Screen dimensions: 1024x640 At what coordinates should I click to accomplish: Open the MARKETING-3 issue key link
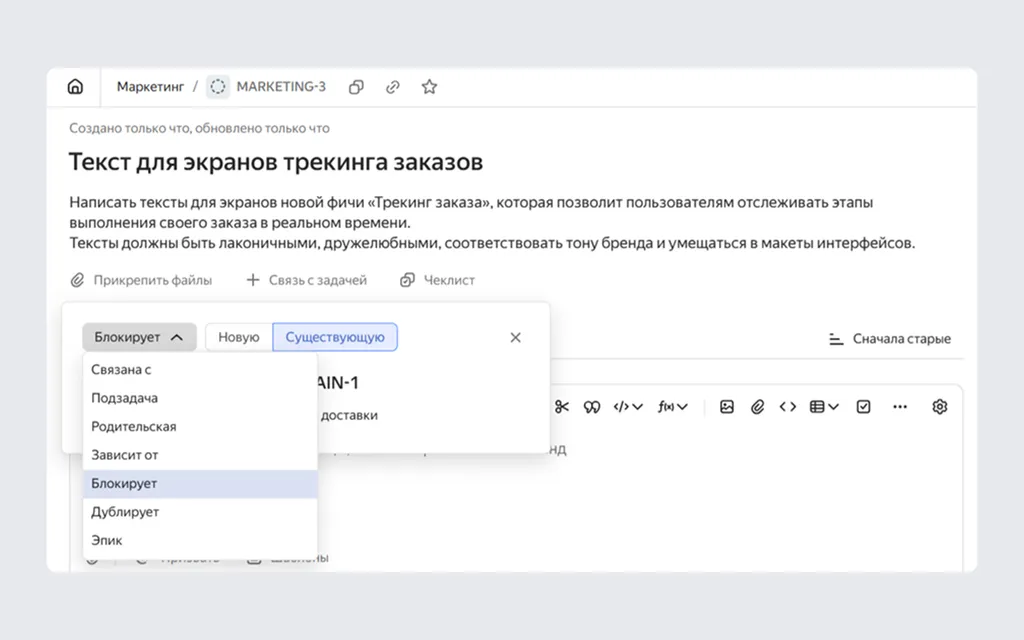click(x=281, y=86)
